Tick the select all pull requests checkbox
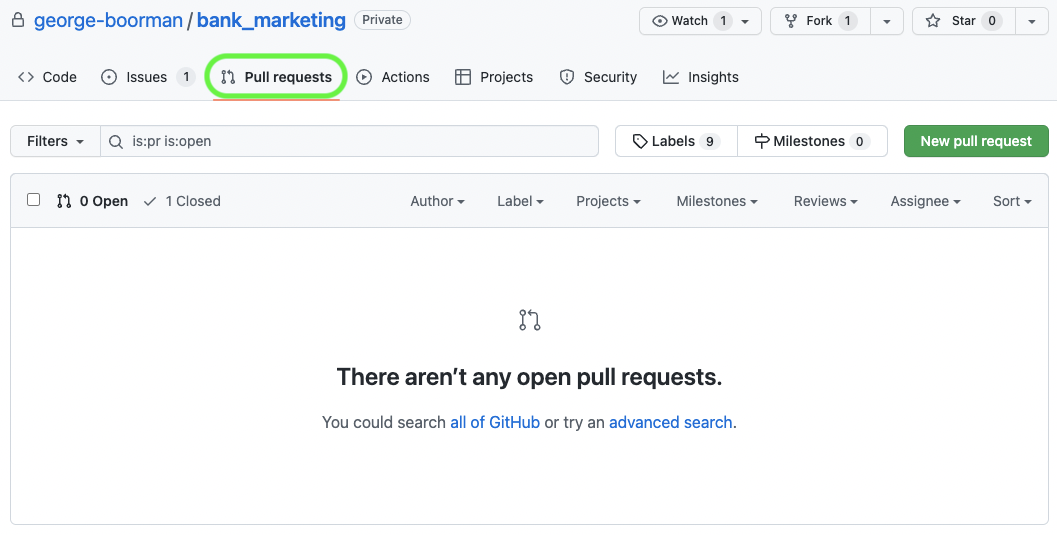 (33, 199)
